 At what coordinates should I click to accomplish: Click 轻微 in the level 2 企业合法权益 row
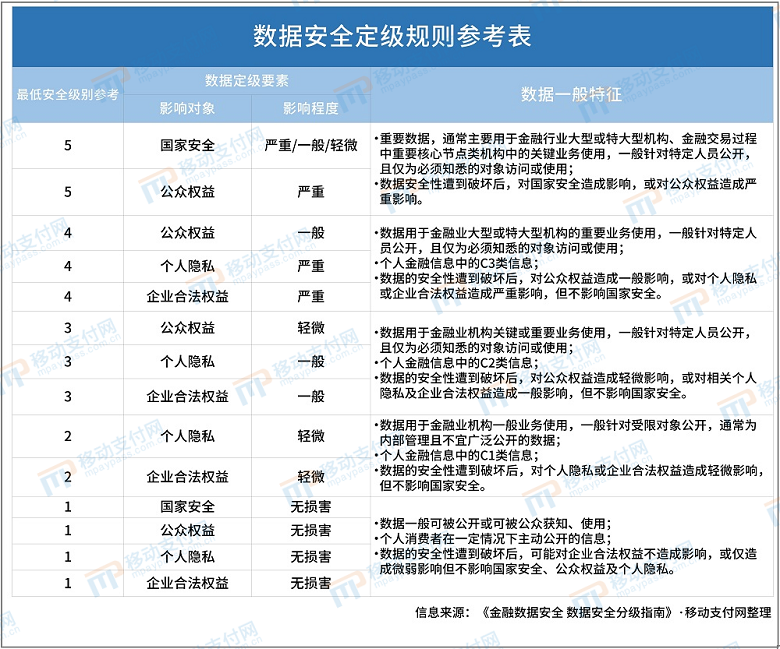(x=311, y=477)
